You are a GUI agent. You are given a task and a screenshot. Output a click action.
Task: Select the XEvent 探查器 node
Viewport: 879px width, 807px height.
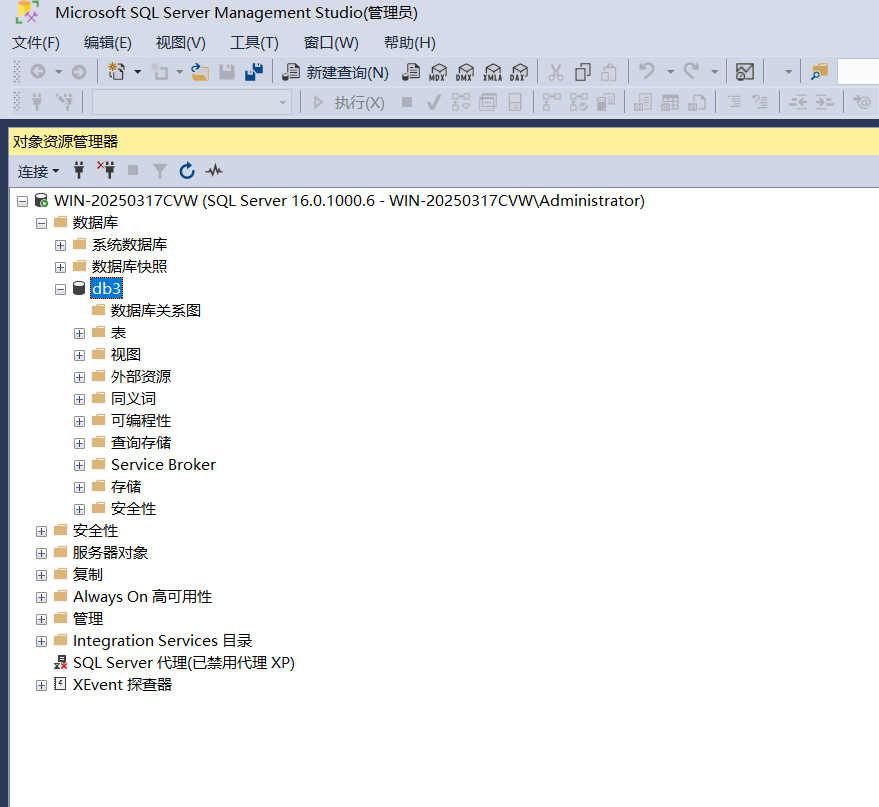(x=122, y=684)
